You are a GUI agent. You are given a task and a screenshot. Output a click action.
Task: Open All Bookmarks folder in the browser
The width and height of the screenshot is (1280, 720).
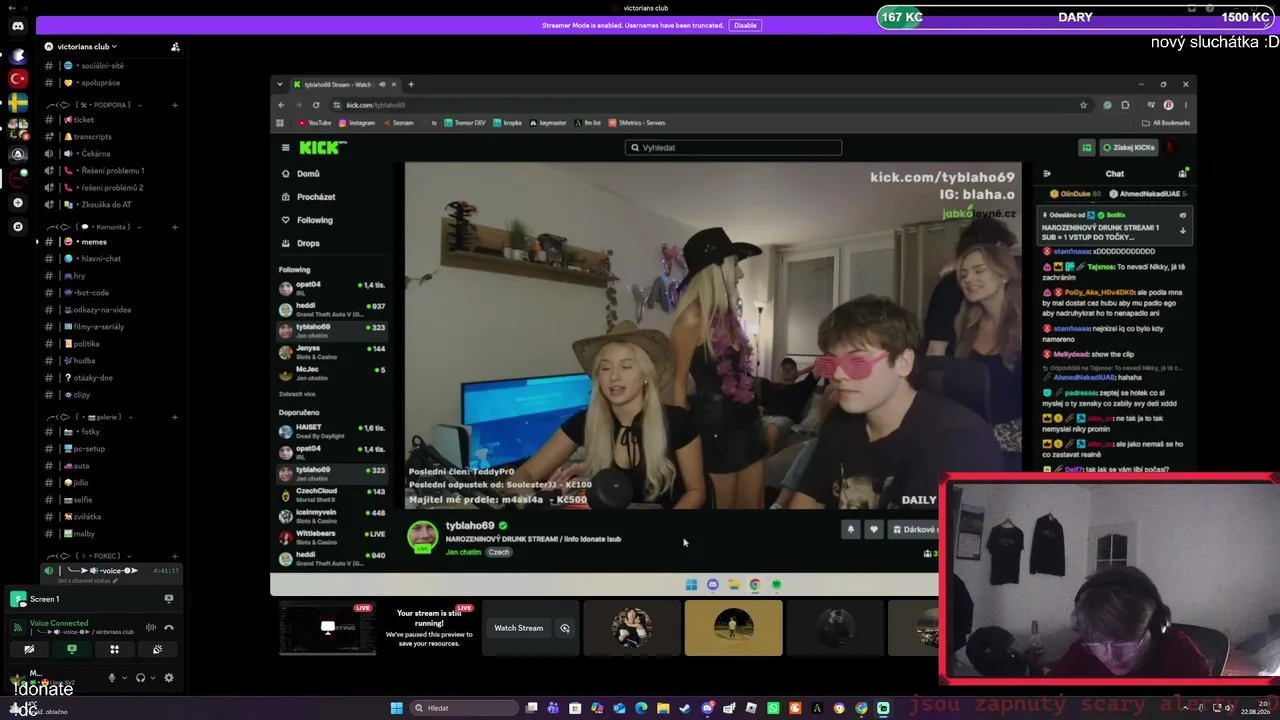(x=1166, y=123)
